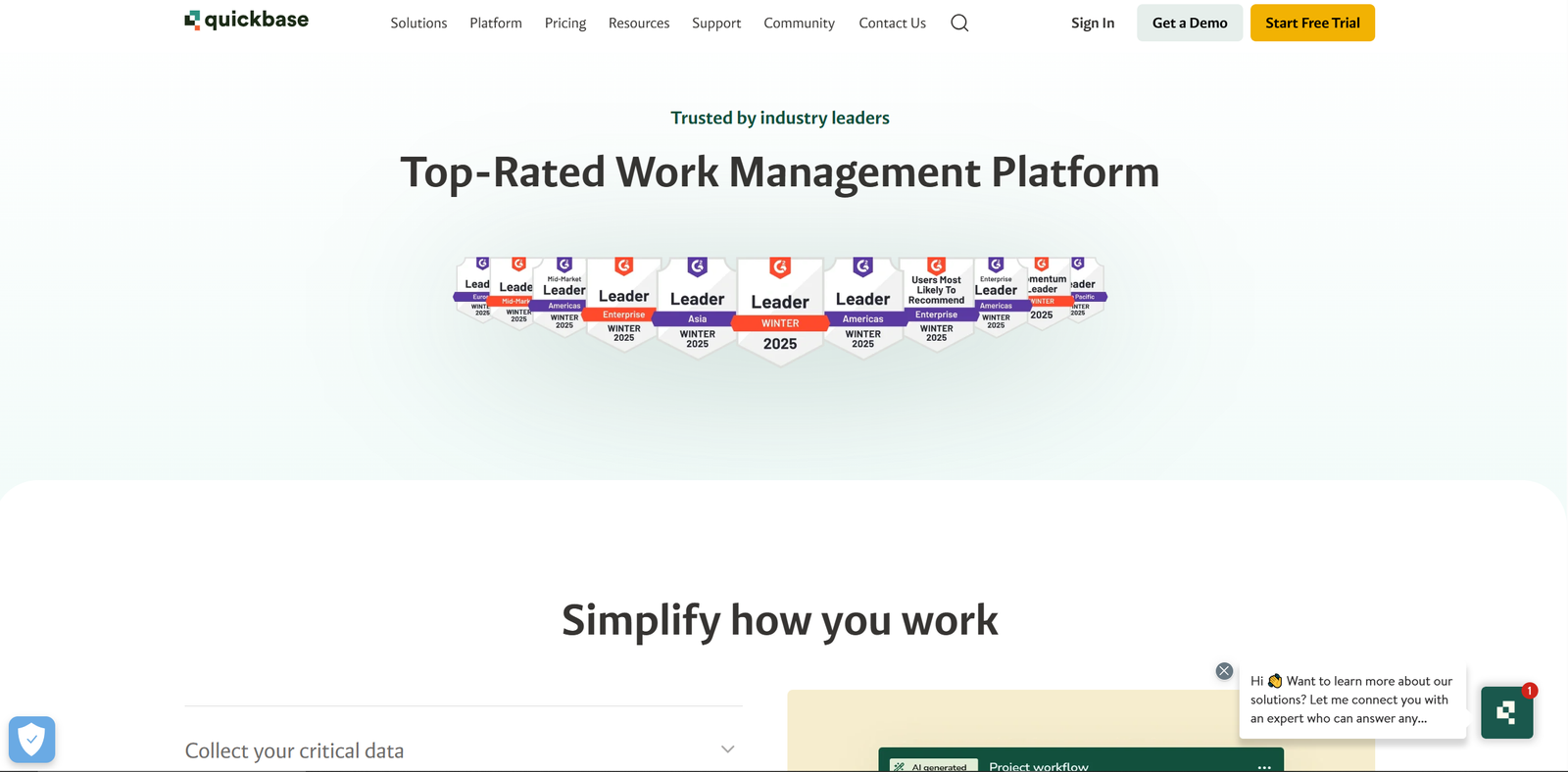This screenshot has width=1568, height=772.
Task: Click the chevron beside Collect your critical data
Action: click(x=727, y=749)
